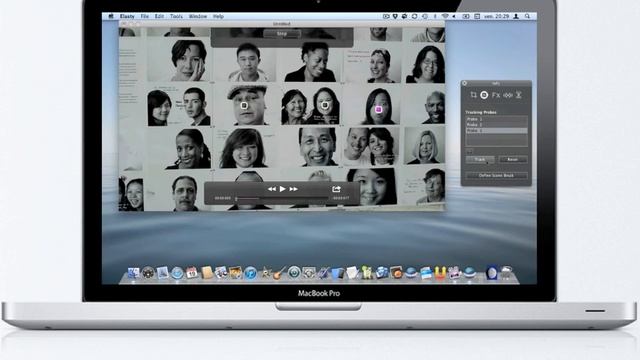Open iMovie star icon in the Dock
The height and width of the screenshot is (360, 640).
tap(266, 273)
